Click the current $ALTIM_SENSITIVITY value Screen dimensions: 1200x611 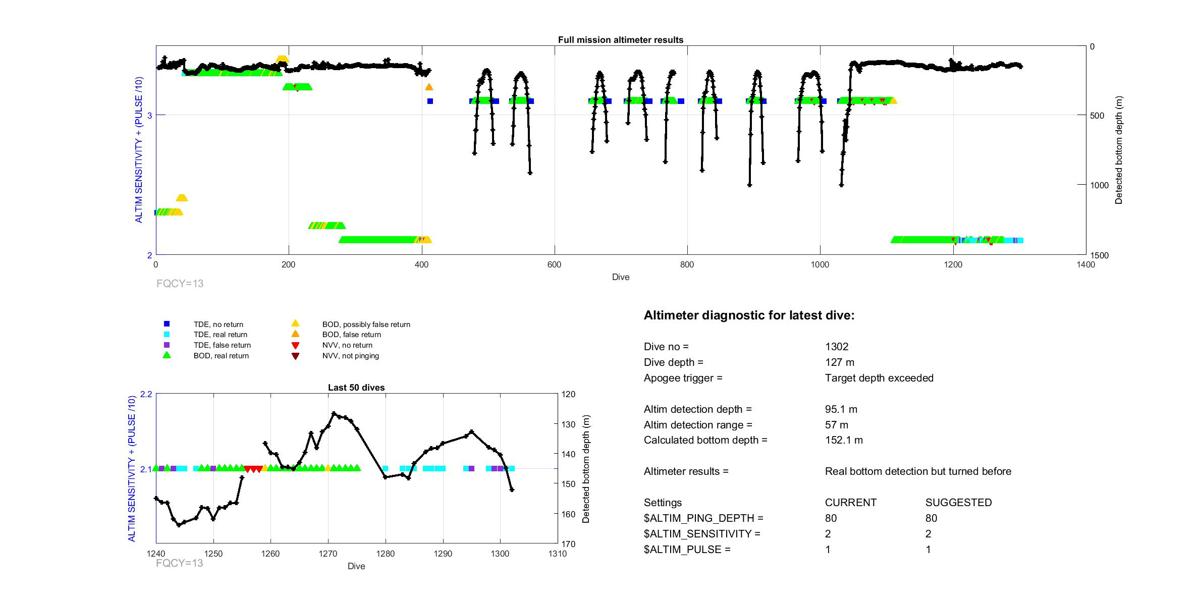pyautogui.click(x=828, y=534)
